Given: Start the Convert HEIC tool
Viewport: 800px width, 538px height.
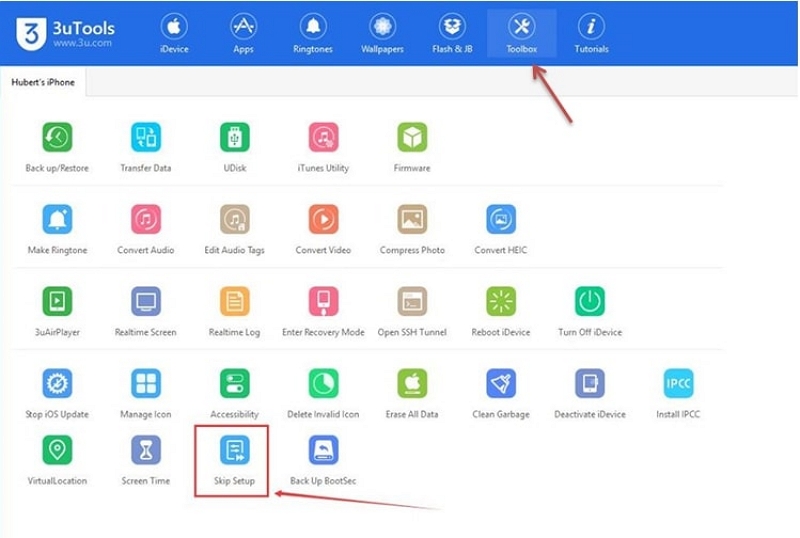Looking at the screenshot, I should [501, 220].
